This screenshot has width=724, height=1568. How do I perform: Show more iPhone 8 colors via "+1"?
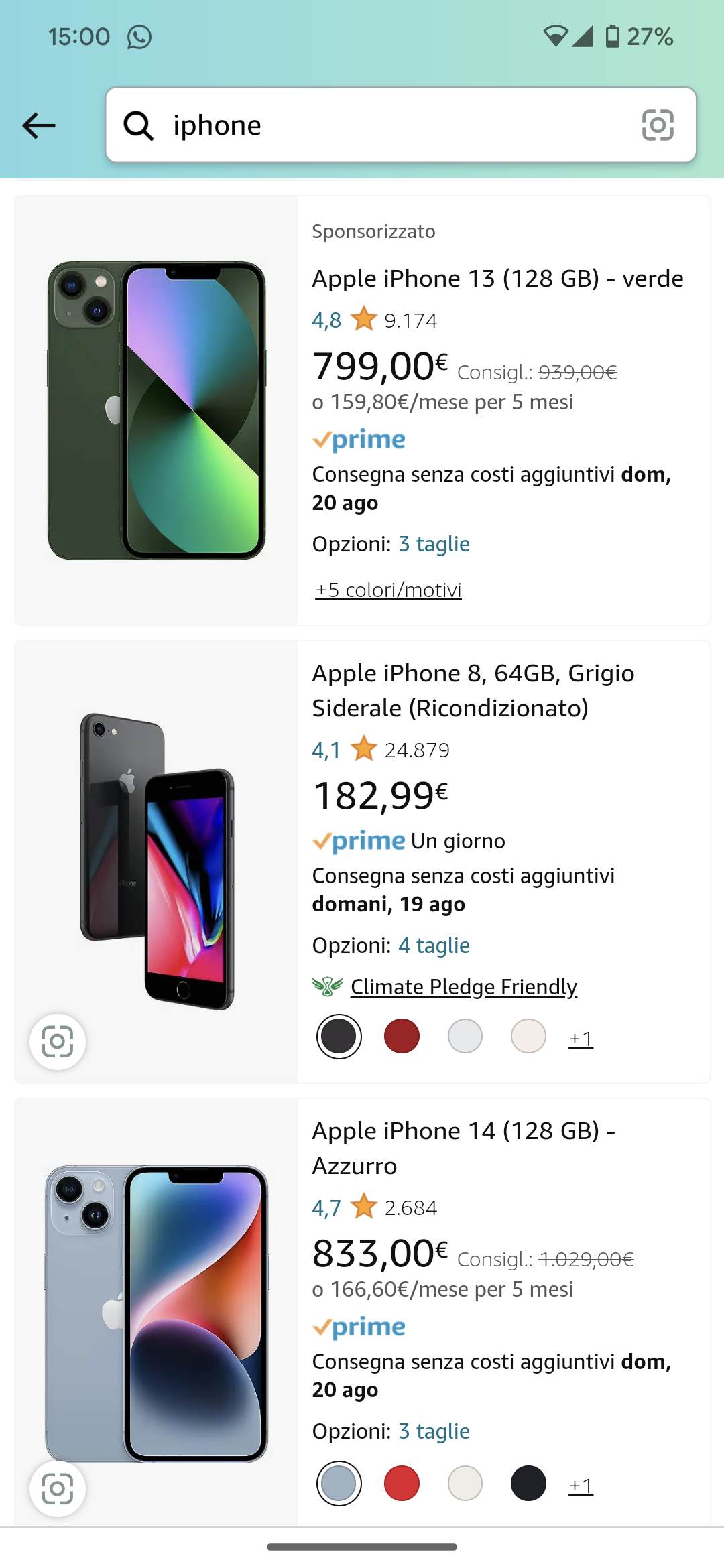581,1039
